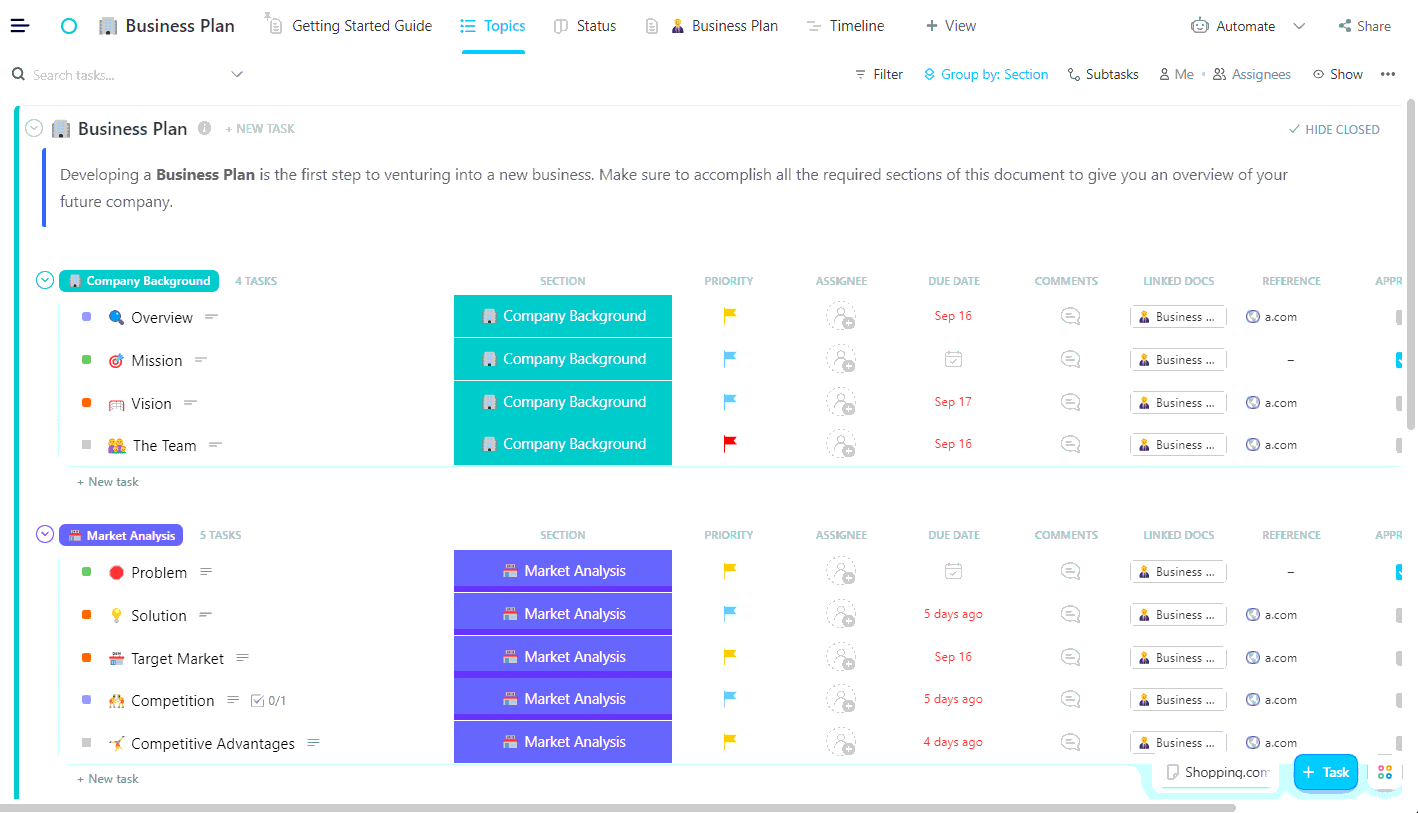Click the info icon beside Business Plan title

(204, 128)
